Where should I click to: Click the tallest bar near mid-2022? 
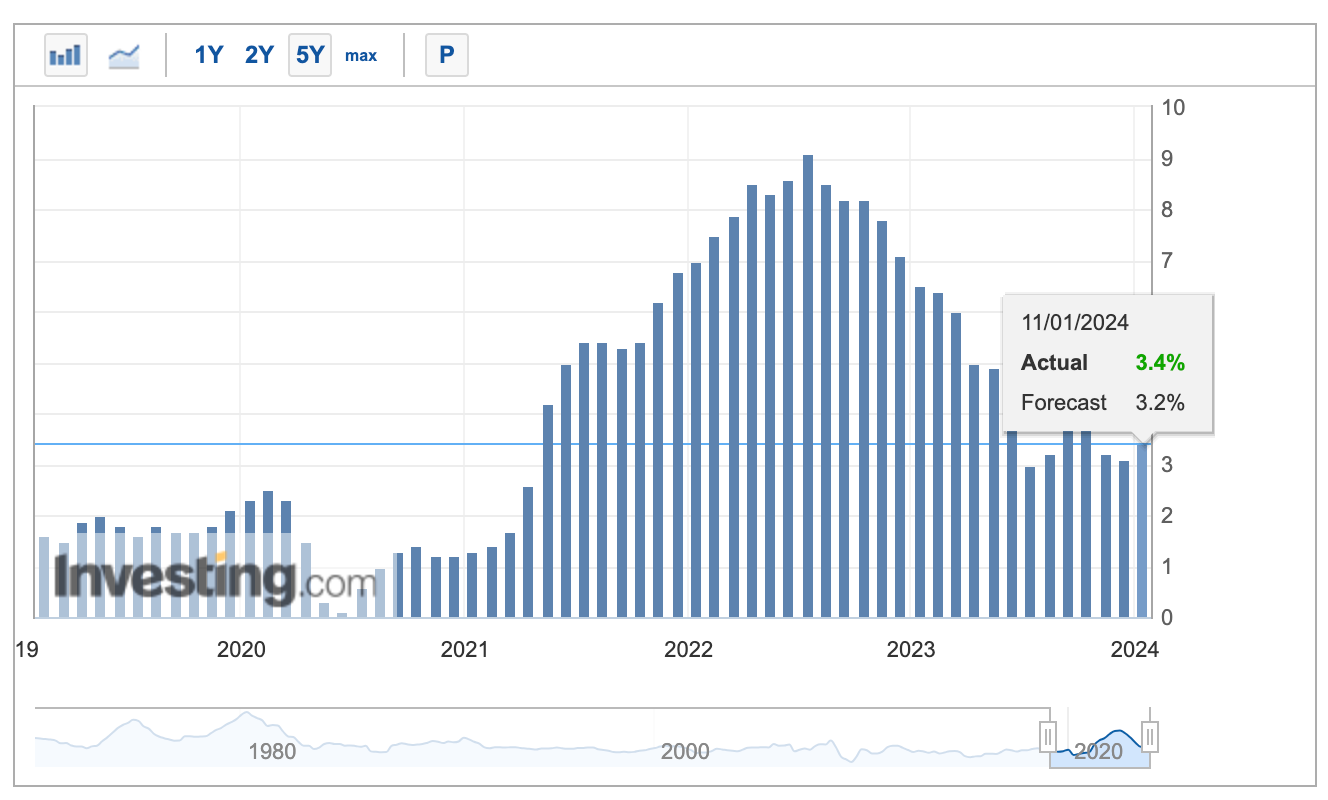point(808,386)
